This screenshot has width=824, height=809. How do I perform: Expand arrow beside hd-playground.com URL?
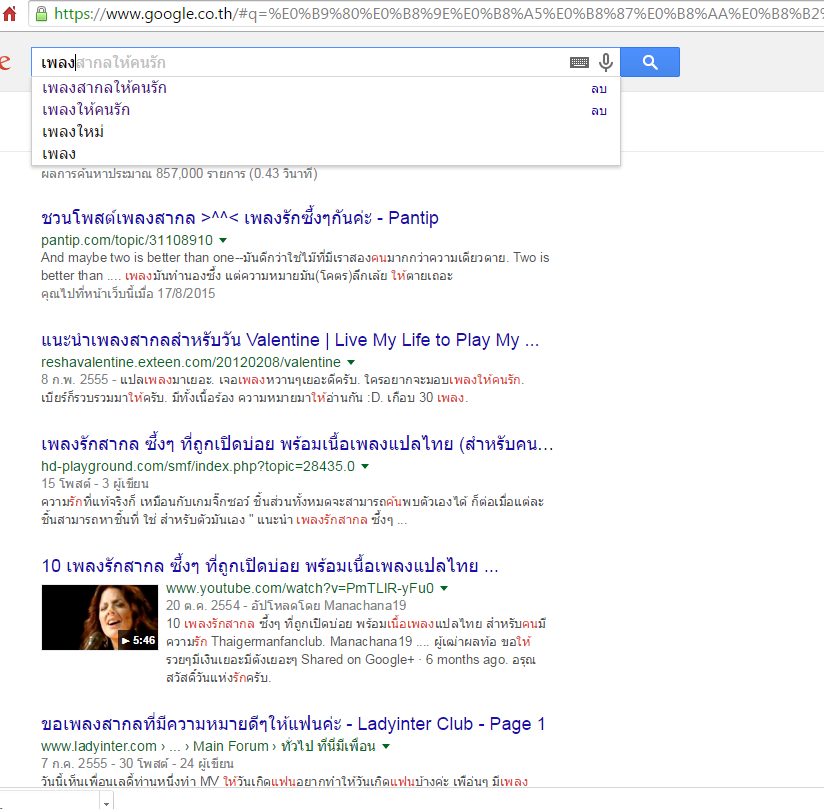[x=365, y=466]
